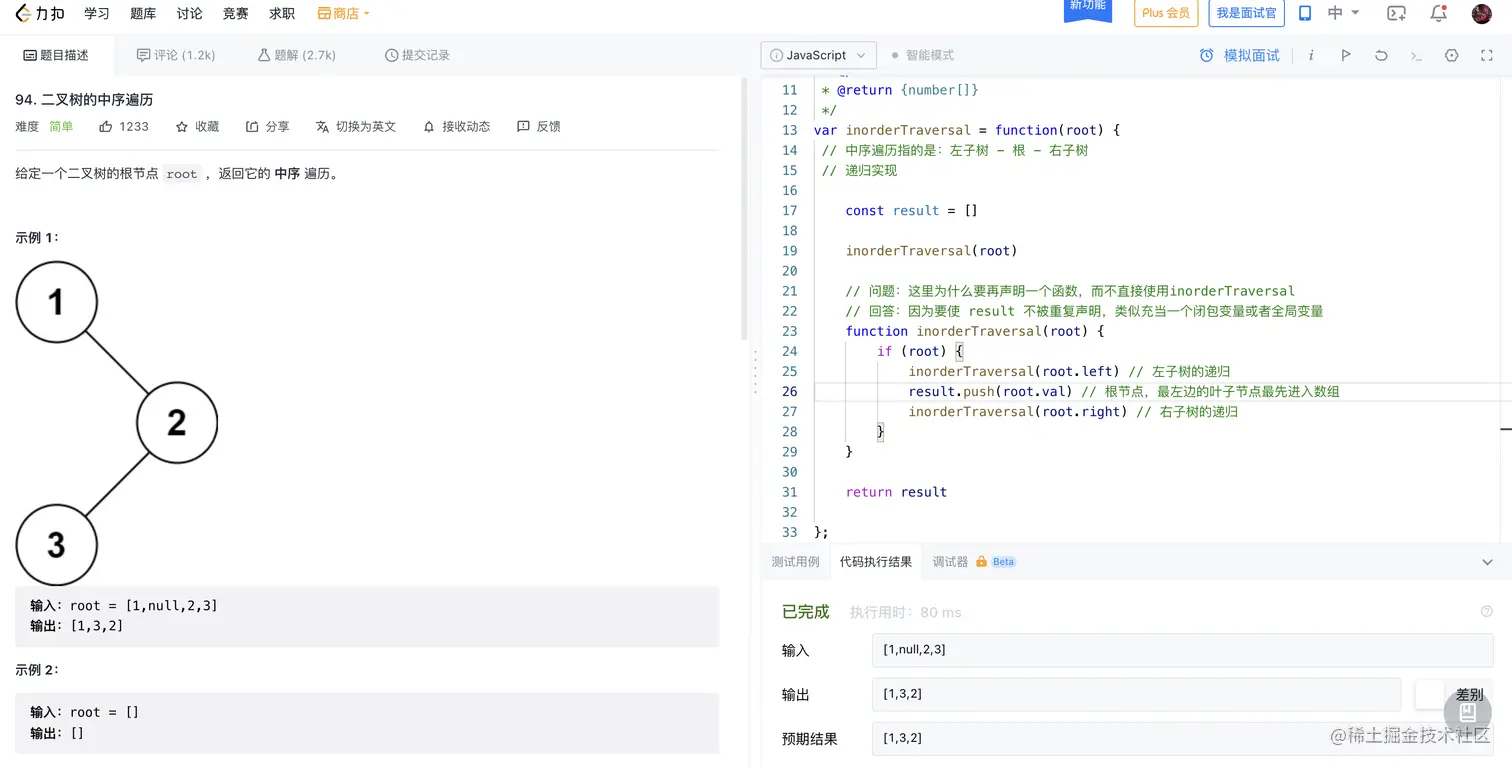Click the lock icon on 调试器 tab
1512x767 pixels.
point(981,562)
